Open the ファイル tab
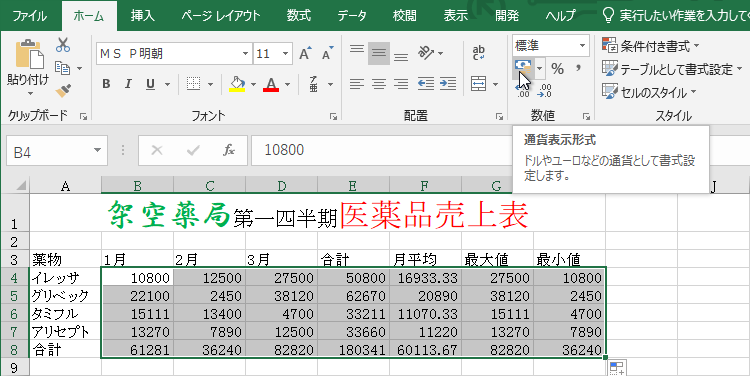 coord(30,16)
